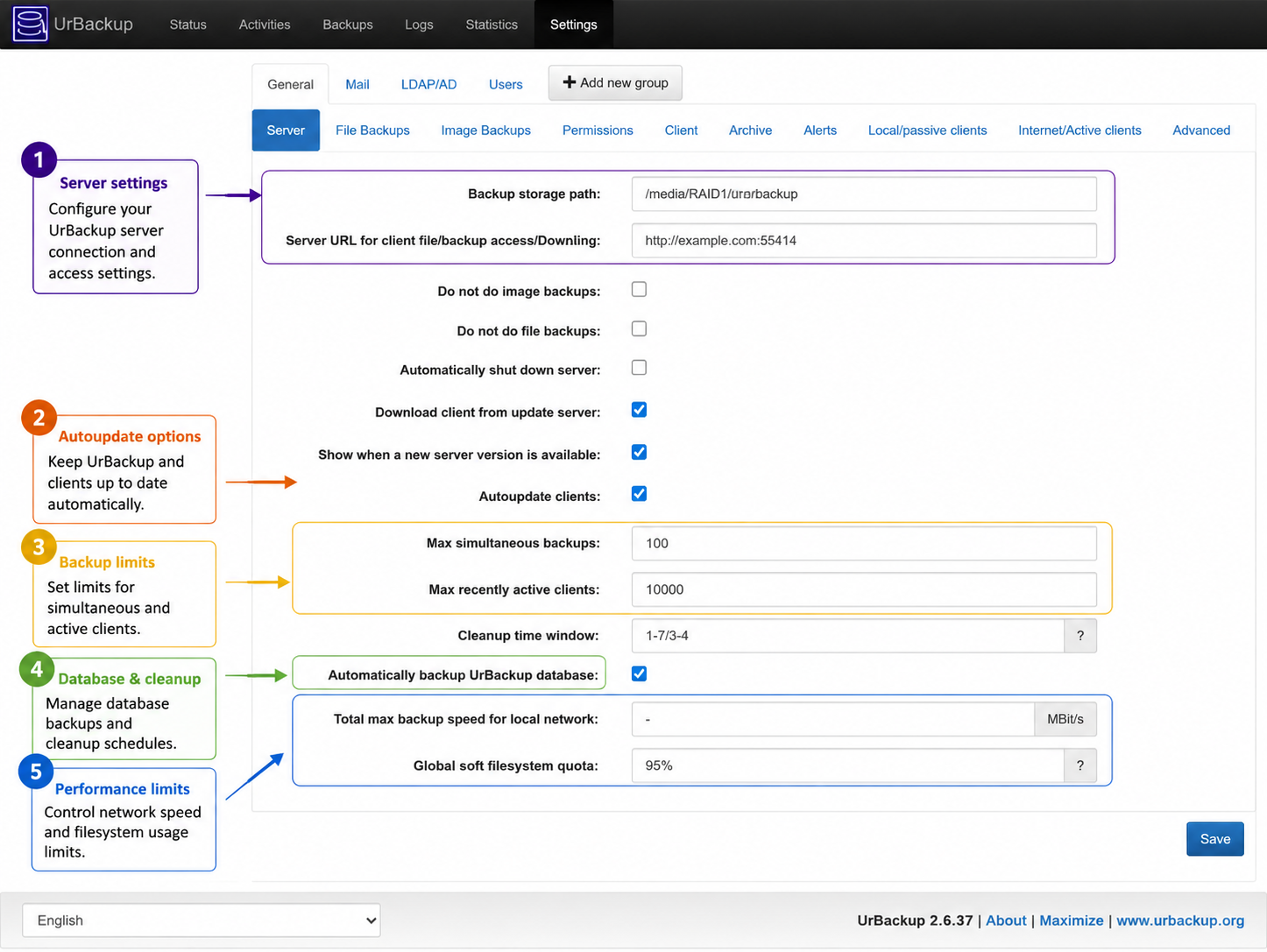The height and width of the screenshot is (952, 1267).
Task: Click the filesystem quota help button
Action: coord(1080,765)
